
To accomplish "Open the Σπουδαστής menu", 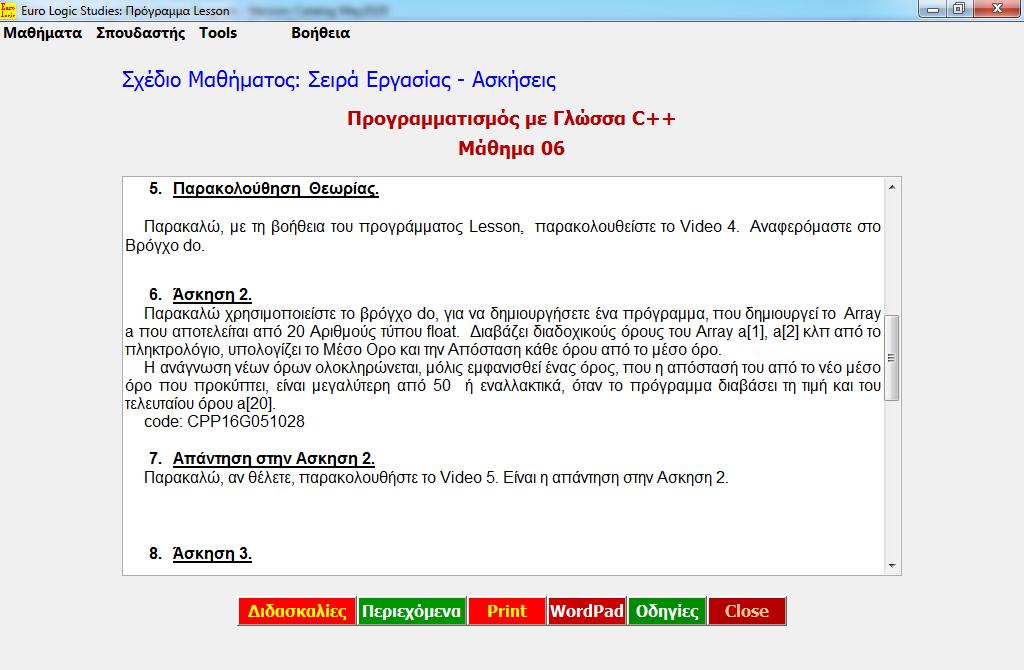I will click(x=140, y=33).
